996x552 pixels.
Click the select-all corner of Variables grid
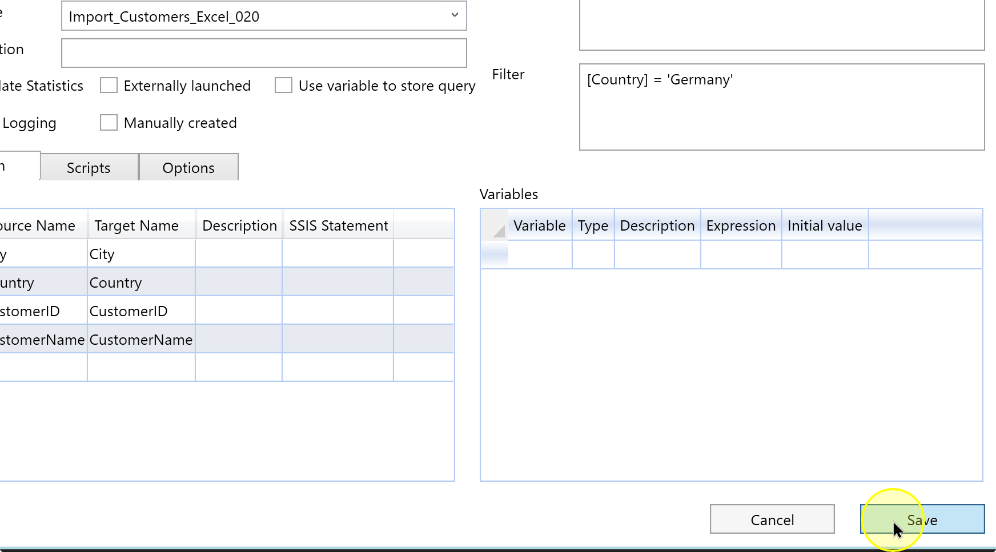tap(494, 226)
